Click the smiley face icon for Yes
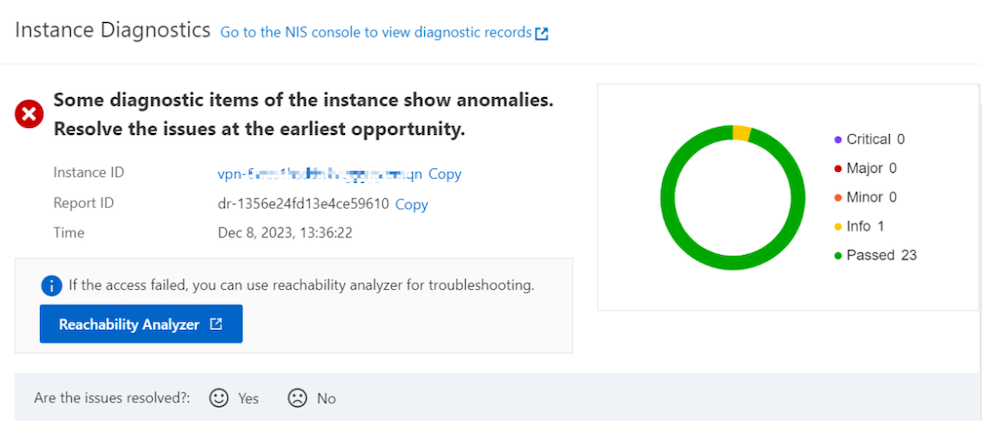 point(219,398)
